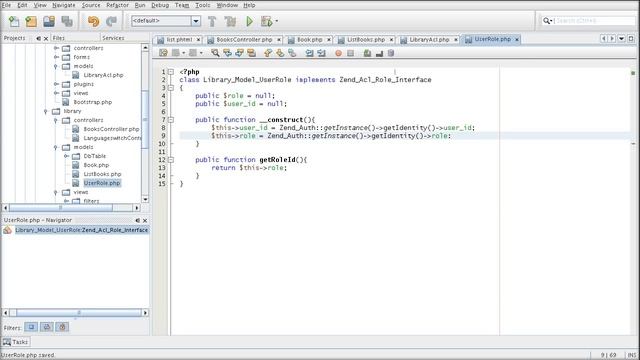Toggle third Navigator filter button

62,327
